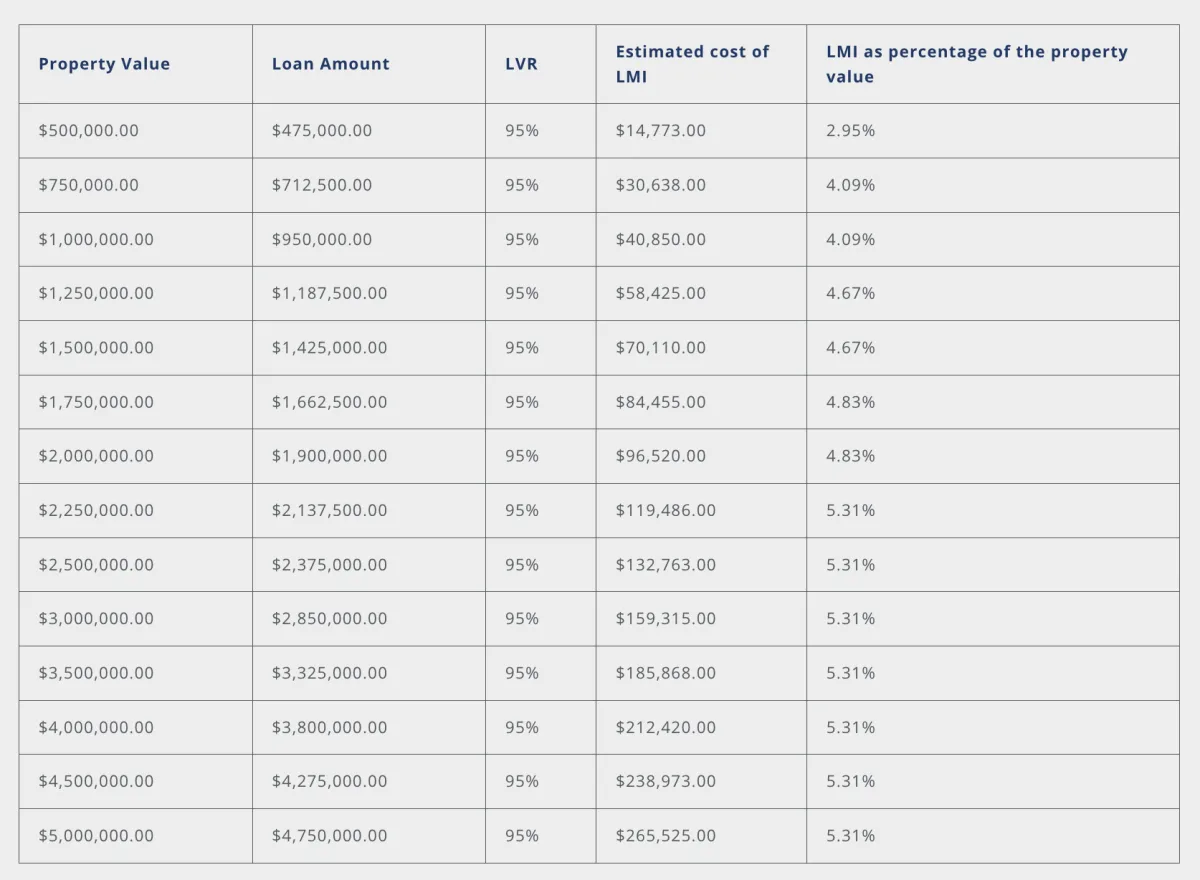Click the $119,486.00 LMI cost cell
The height and width of the screenshot is (880, 1200).
tap(665, 510)
